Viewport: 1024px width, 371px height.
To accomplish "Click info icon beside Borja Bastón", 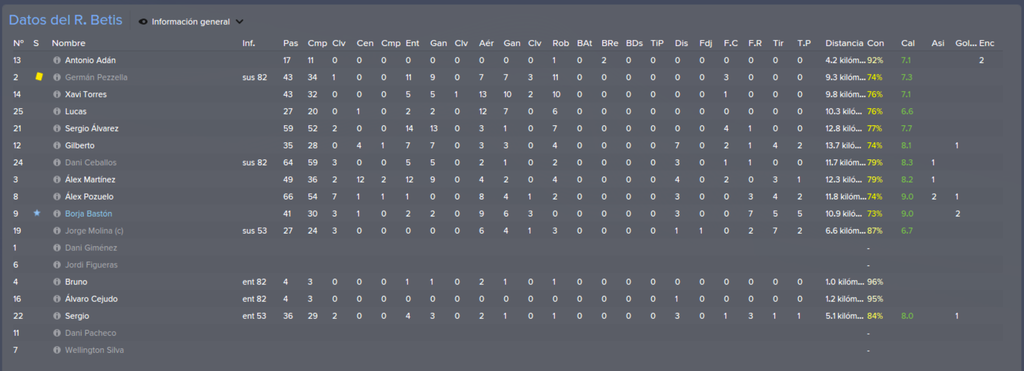I will click(57, 214).
